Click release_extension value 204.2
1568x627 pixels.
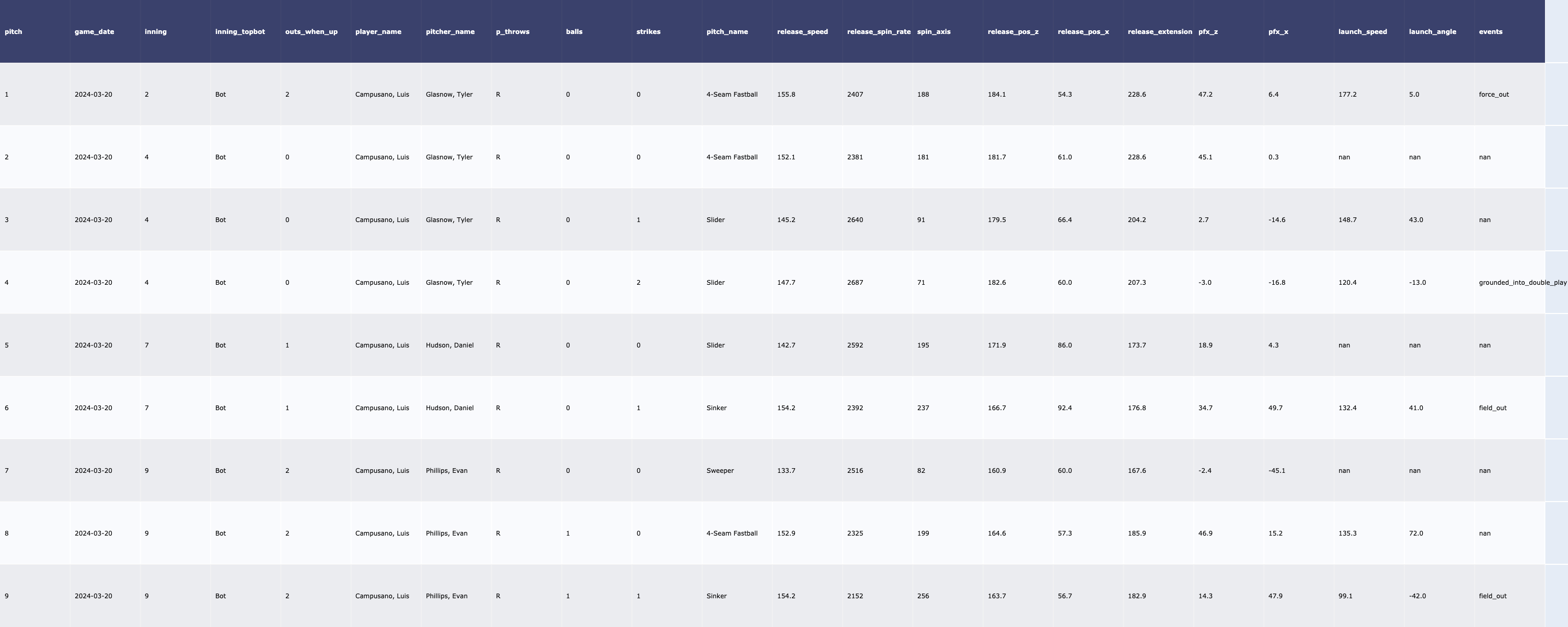[x=1136, y=220]
